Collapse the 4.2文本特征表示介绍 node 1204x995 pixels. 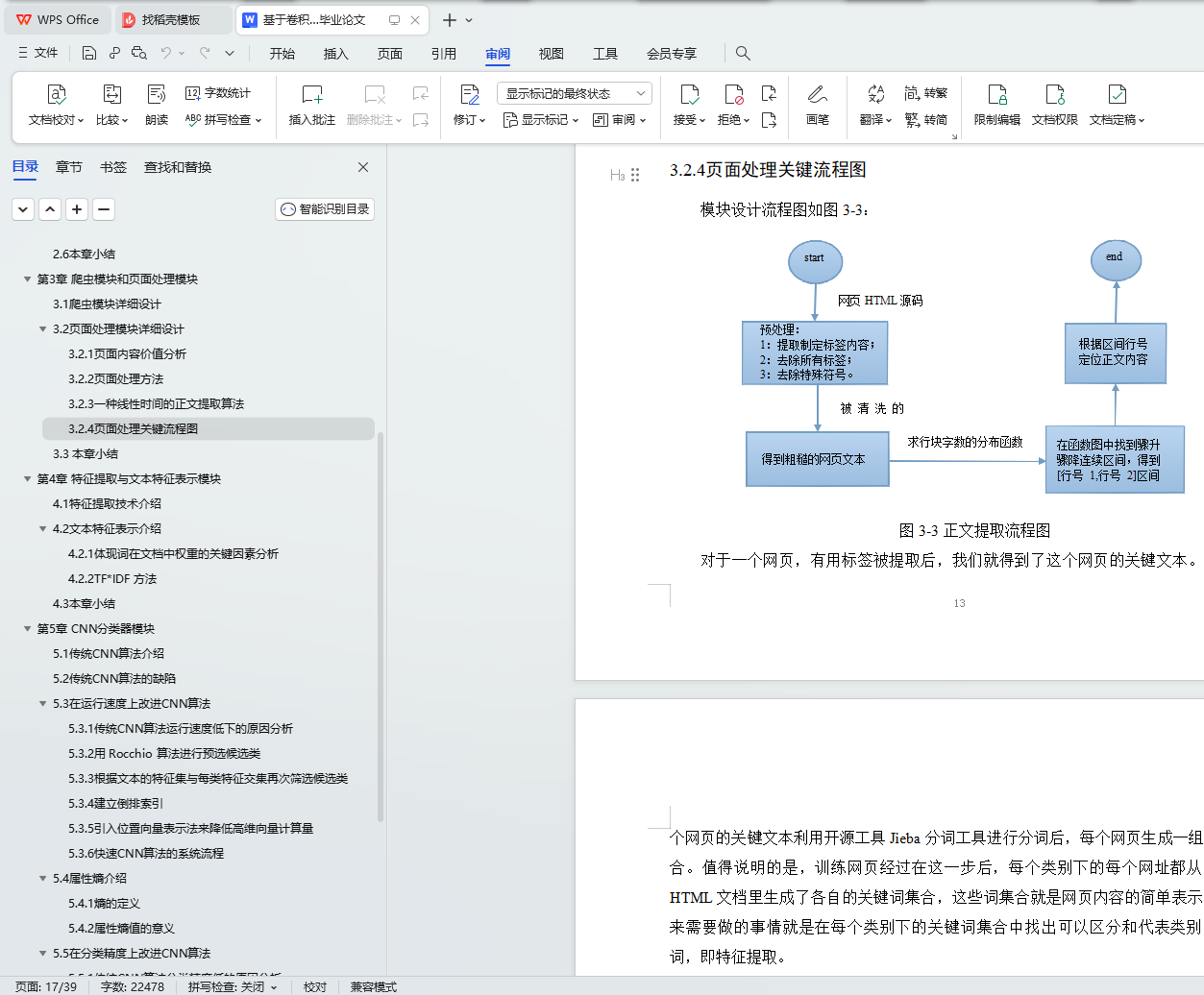(42, 529)
